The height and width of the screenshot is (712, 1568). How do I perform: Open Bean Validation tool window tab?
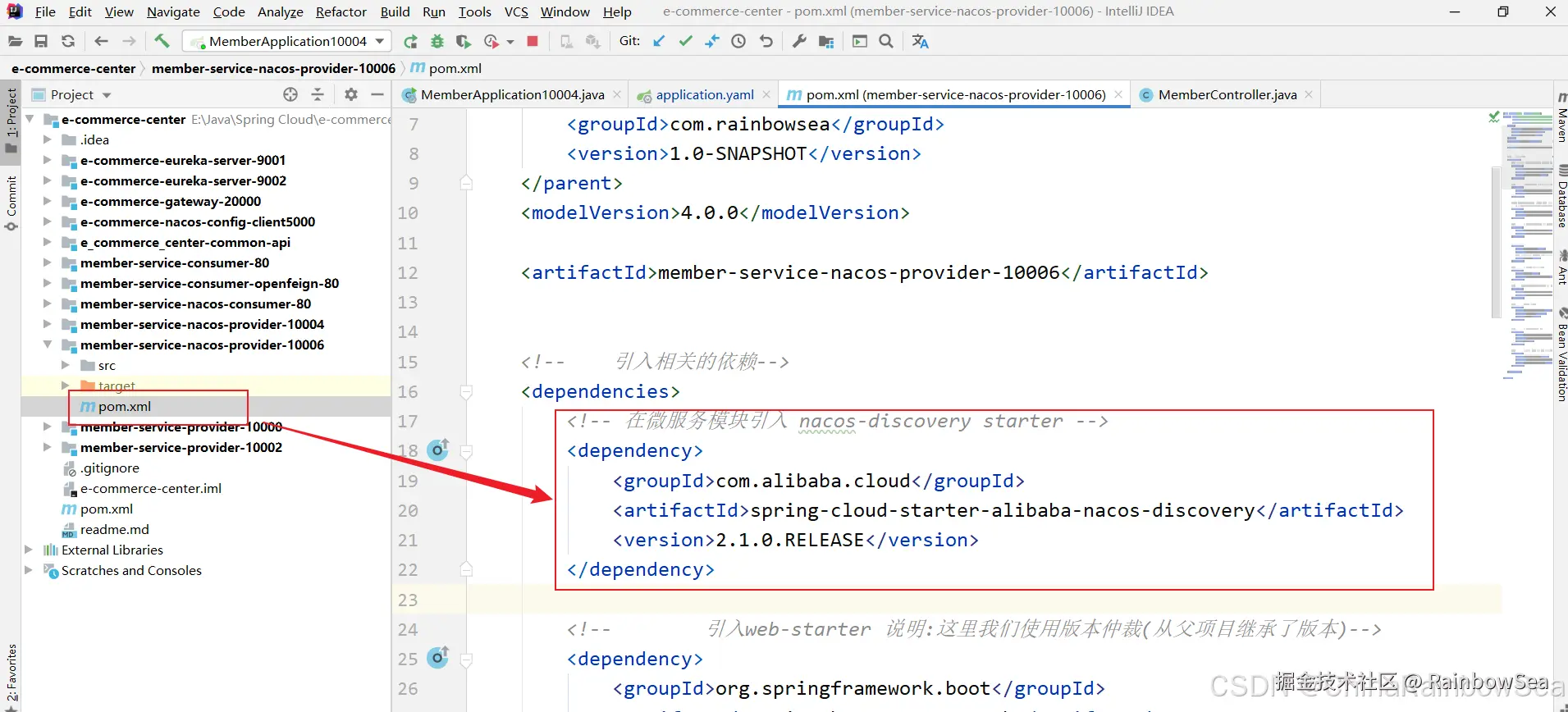click(x=1561, y=354)
